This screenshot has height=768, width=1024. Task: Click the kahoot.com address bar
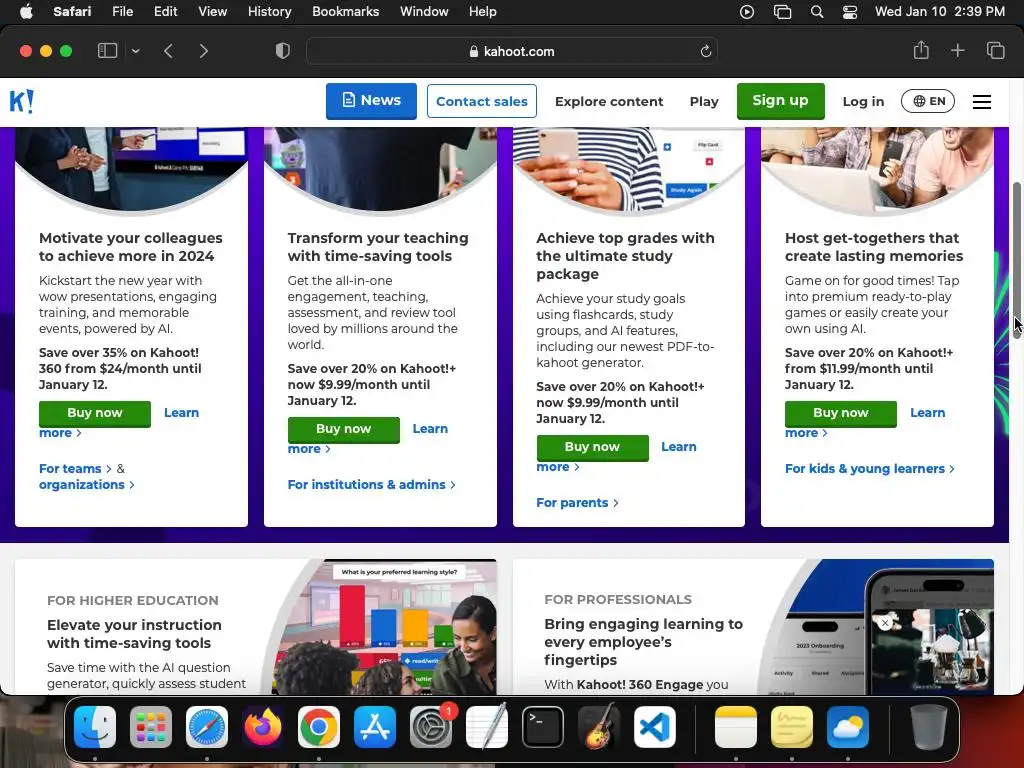point(511,51)
